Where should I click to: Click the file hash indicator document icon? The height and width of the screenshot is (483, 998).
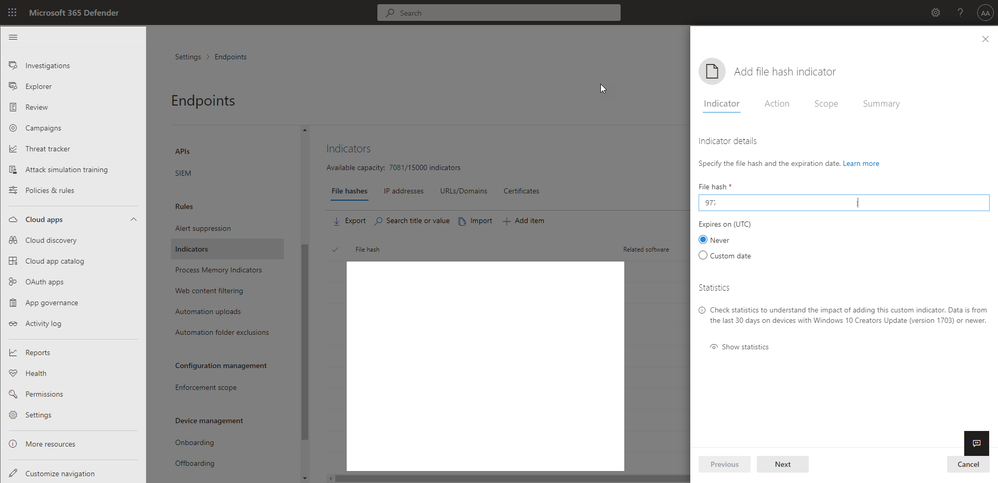pos(712,71)
